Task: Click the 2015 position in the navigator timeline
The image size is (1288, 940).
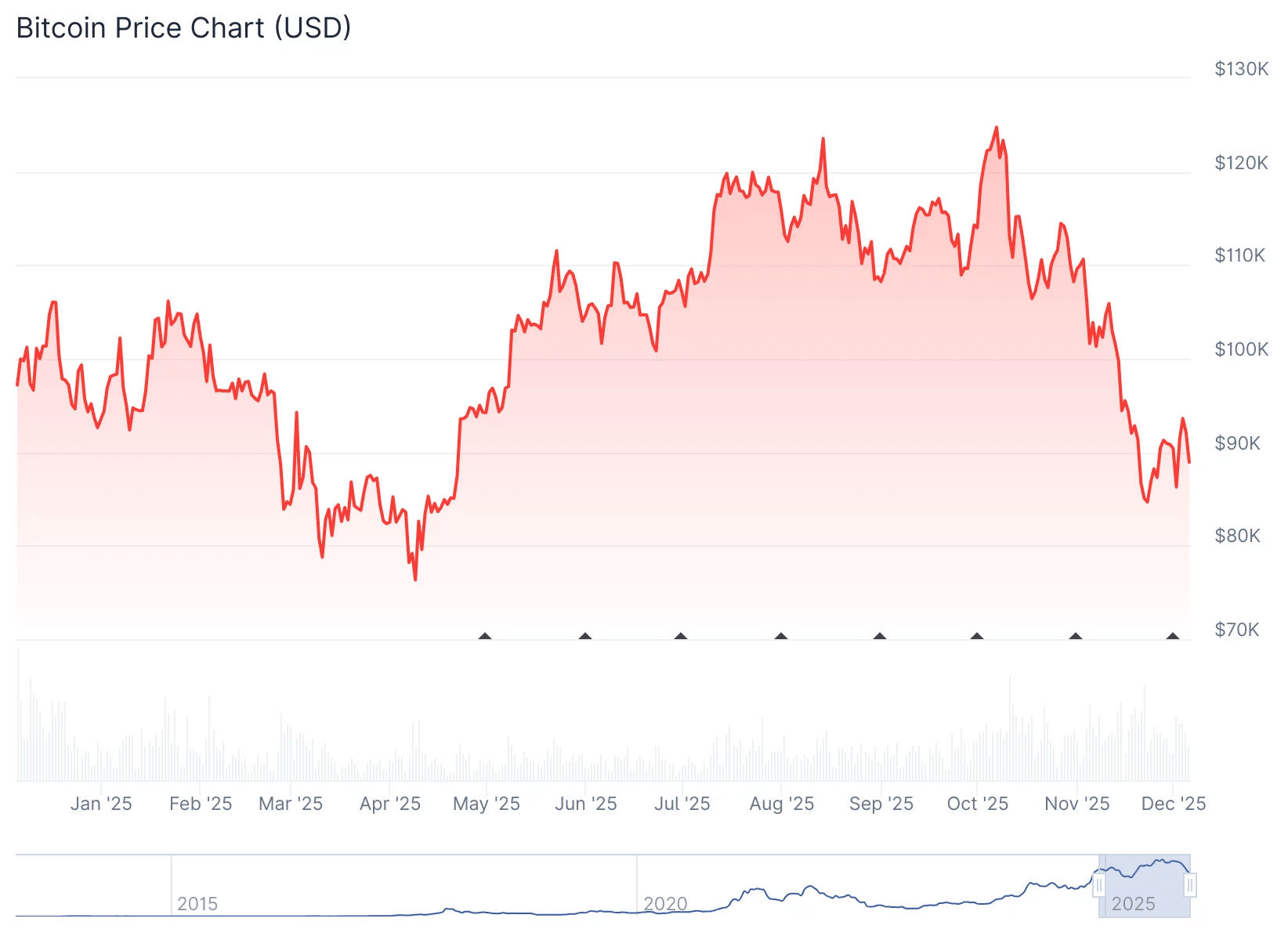Action: tap(197, 904)
